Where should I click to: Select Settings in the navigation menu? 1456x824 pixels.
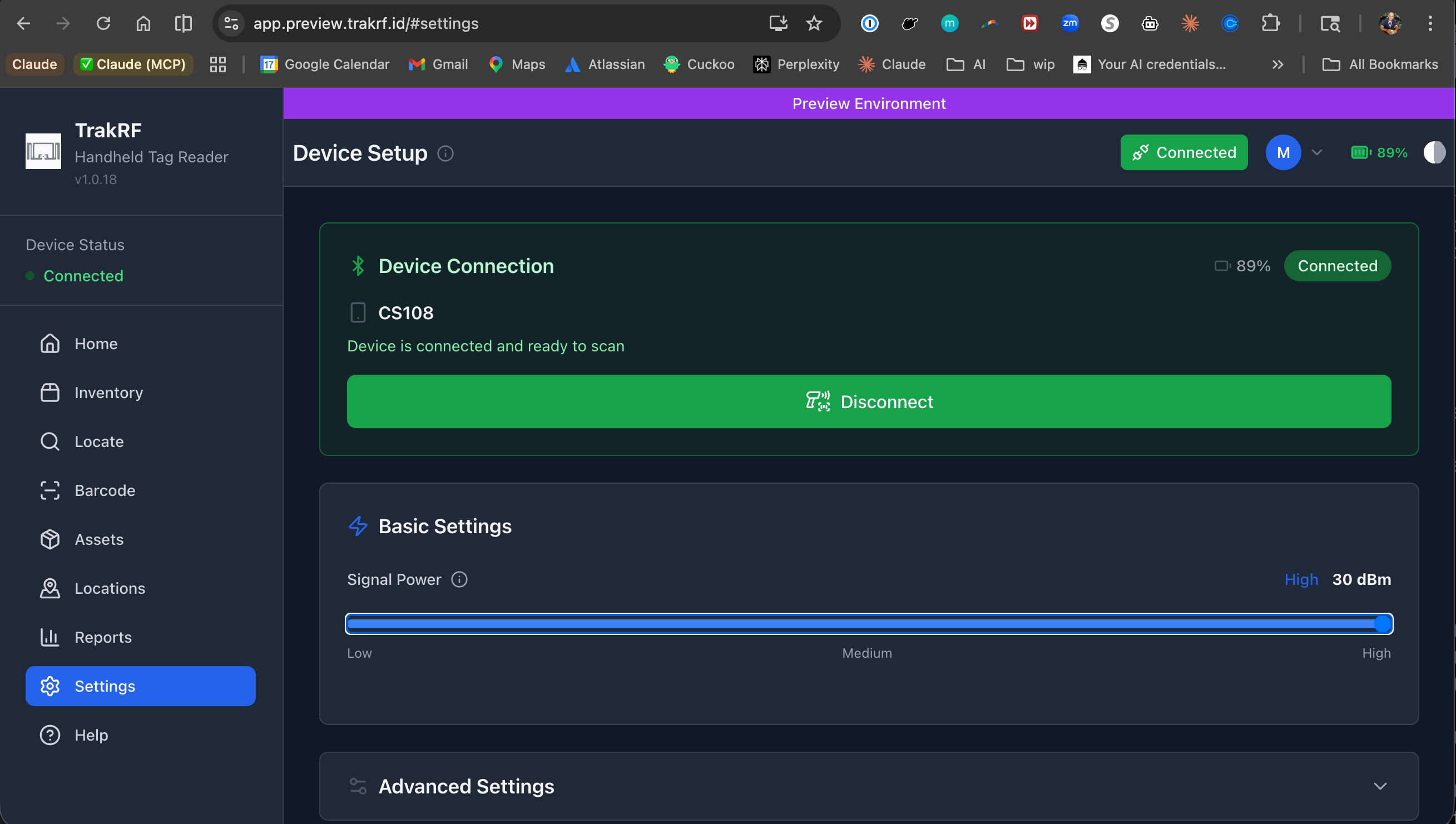105,686
